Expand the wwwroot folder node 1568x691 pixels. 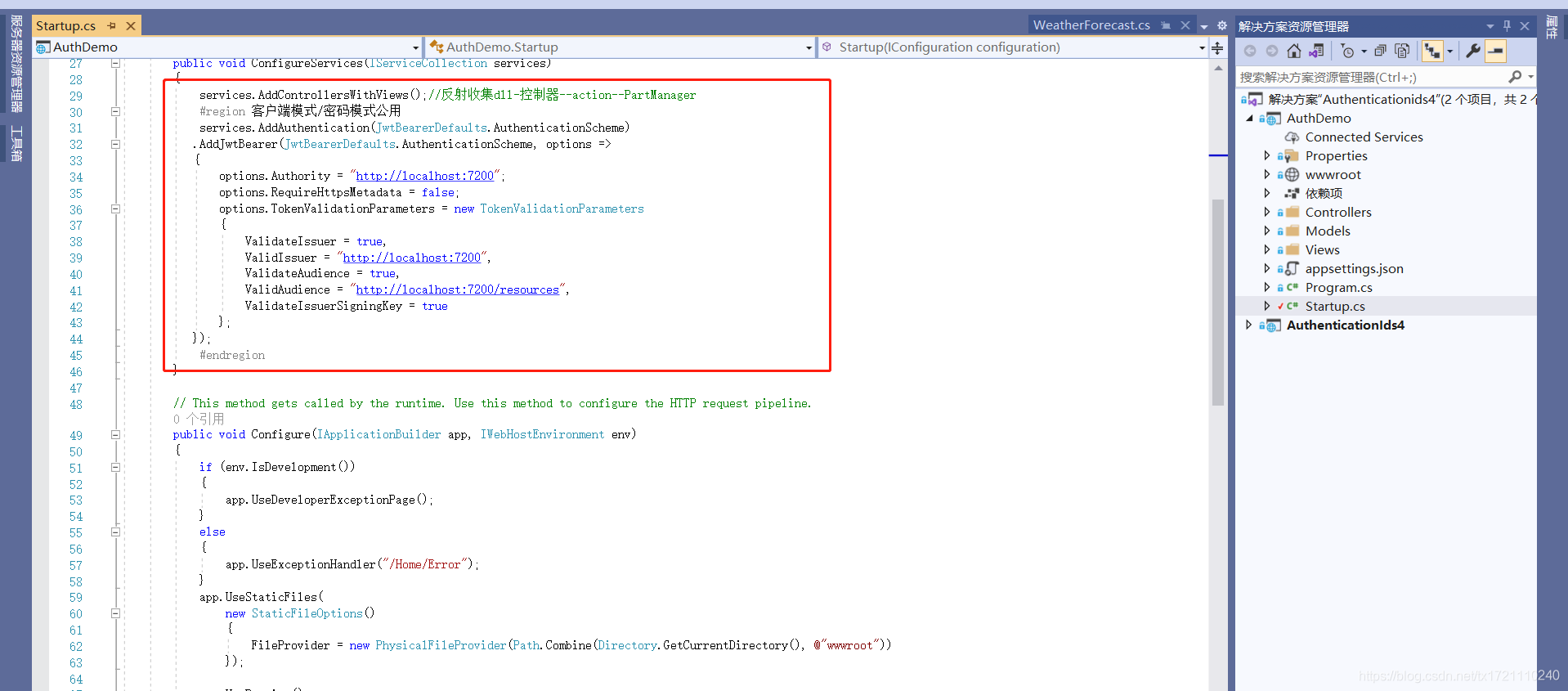[x=1267, y=174]
